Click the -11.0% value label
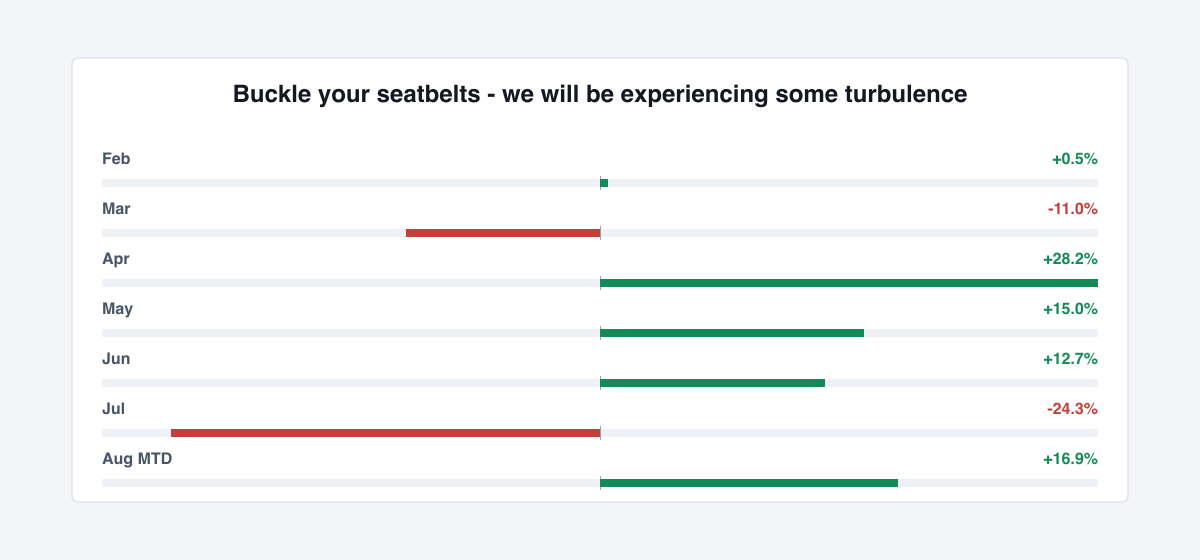This screenshot has width=1200, height=560. pos(1073,208)
